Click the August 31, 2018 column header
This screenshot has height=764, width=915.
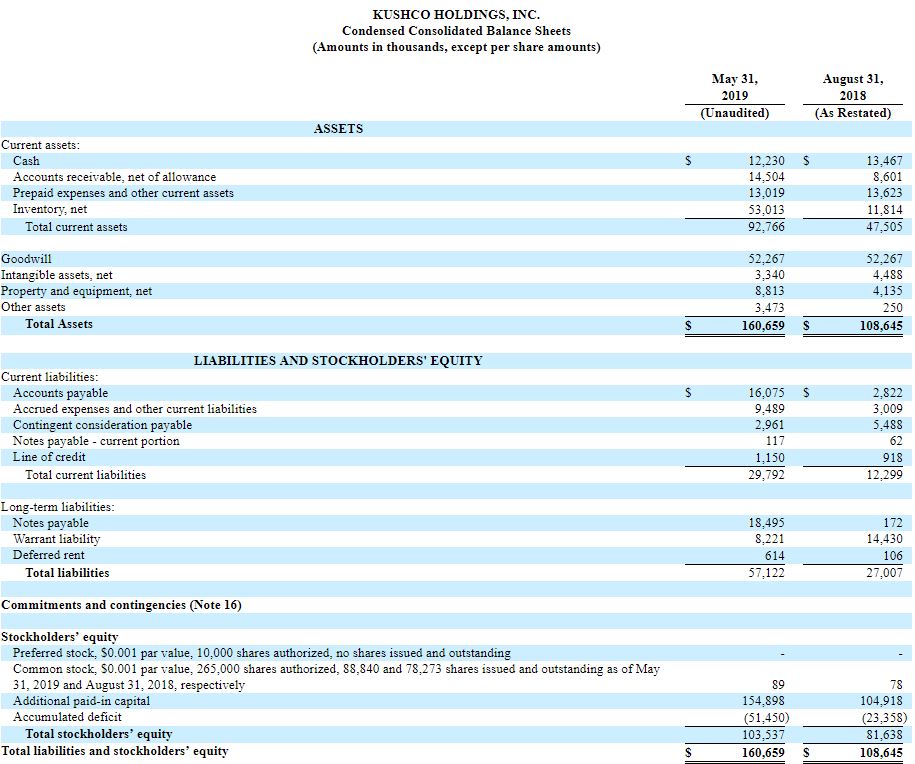(x=852, y=87)
